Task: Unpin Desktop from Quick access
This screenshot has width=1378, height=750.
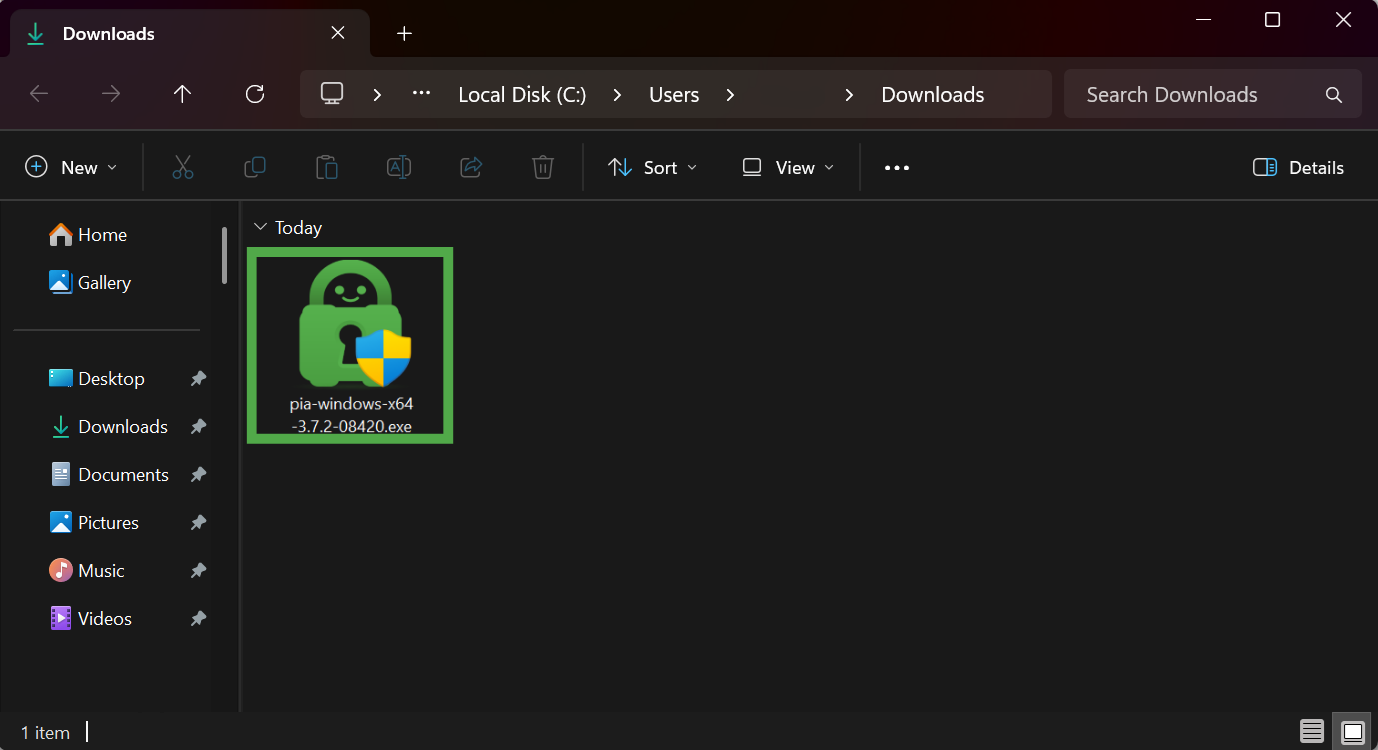Action: click(199, 379)
